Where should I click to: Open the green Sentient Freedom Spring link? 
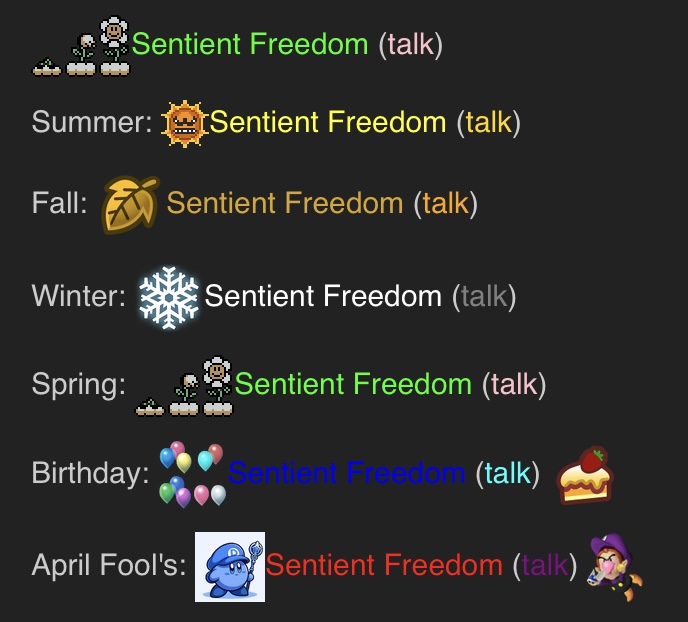(x=353, y=384)
